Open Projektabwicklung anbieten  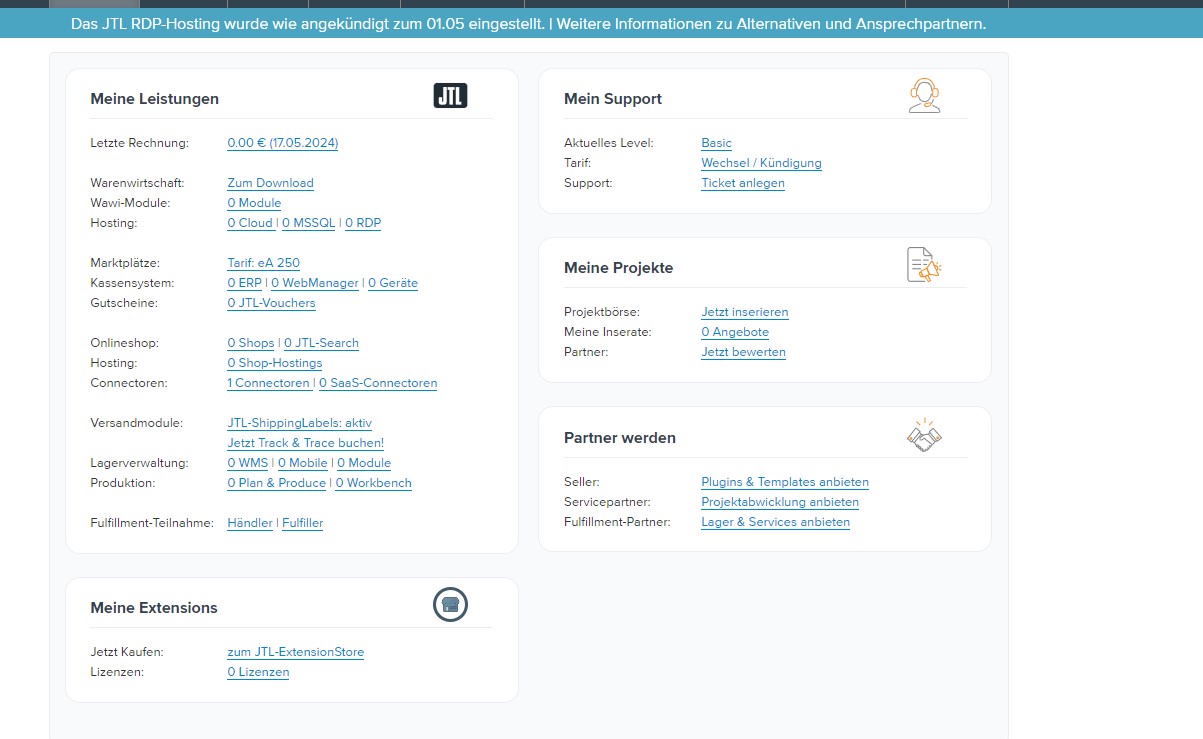pos(780,502)
